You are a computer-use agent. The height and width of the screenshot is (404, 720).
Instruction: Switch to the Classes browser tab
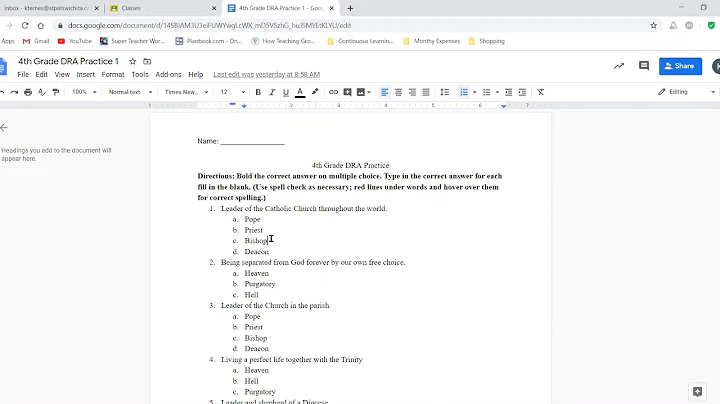coord(162,8)
